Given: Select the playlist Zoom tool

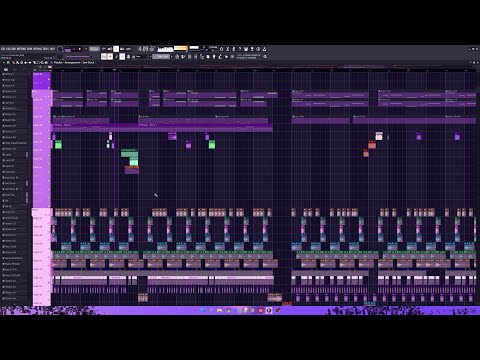Looking at the screenshot, I should click(x=42, y=62).
